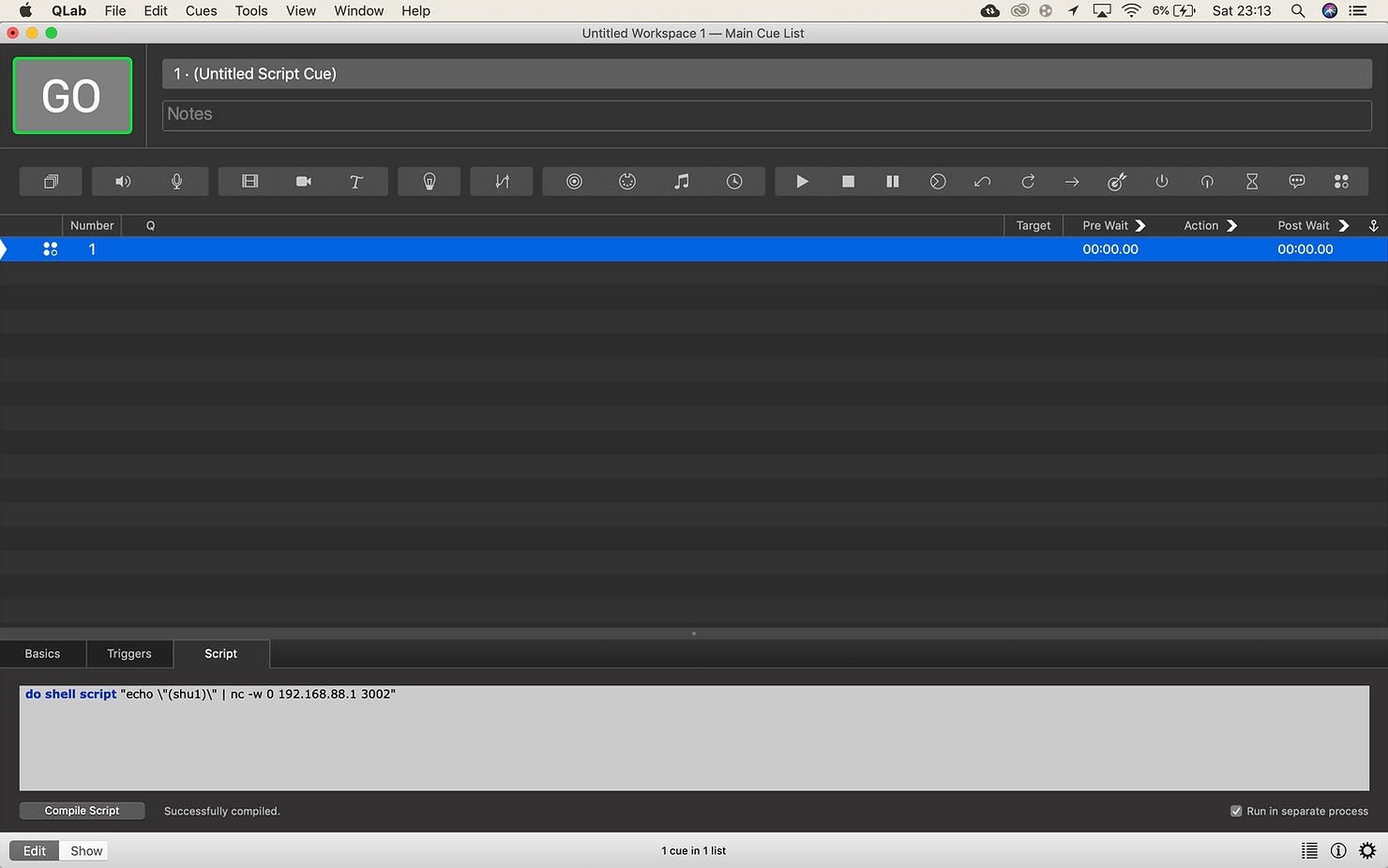Add a new Reset cue
This screenshot has height=868, width=1388.
[x=982, y=182]
